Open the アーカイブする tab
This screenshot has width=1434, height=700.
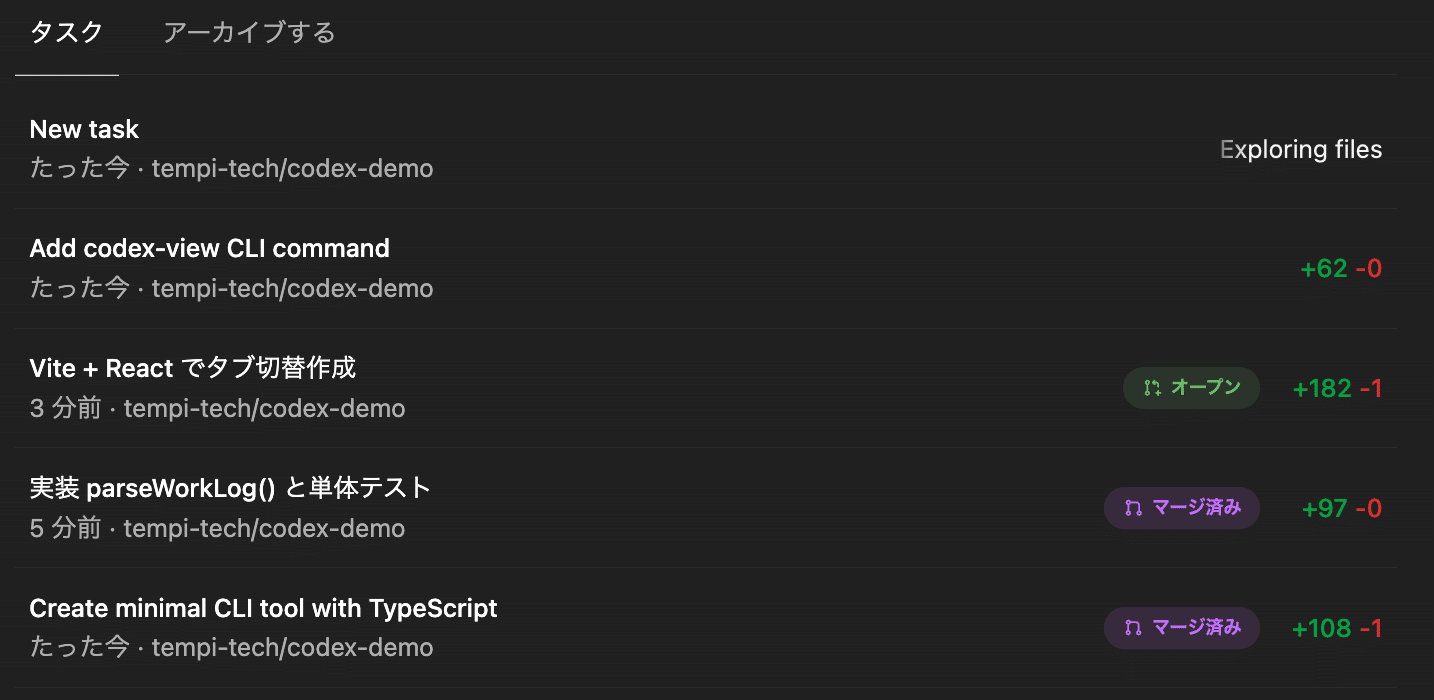[249, 33]
